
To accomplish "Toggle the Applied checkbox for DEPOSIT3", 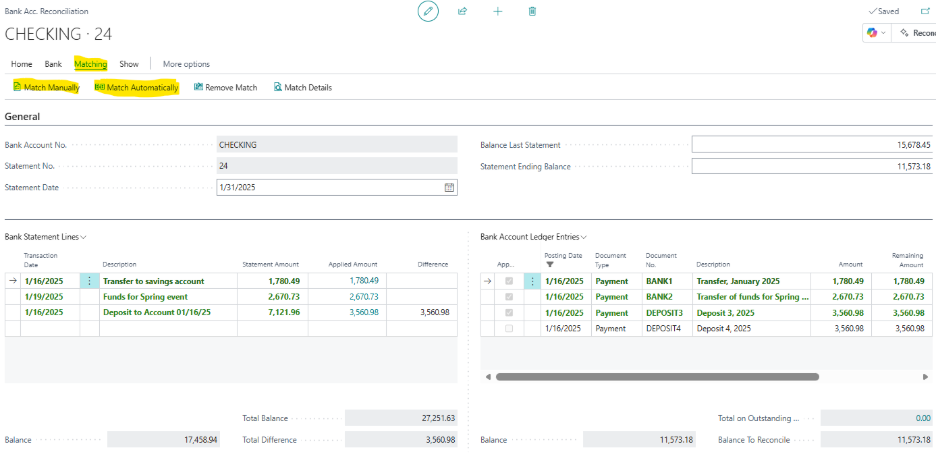I will 509,312.
